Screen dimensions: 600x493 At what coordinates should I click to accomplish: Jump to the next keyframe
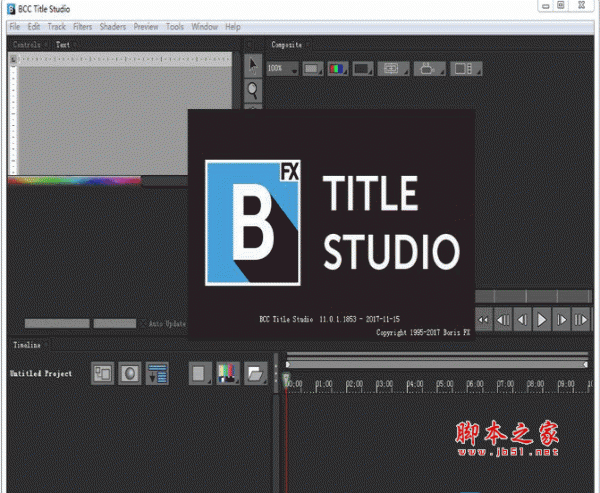pyautogui.click(x=581, y=320)
